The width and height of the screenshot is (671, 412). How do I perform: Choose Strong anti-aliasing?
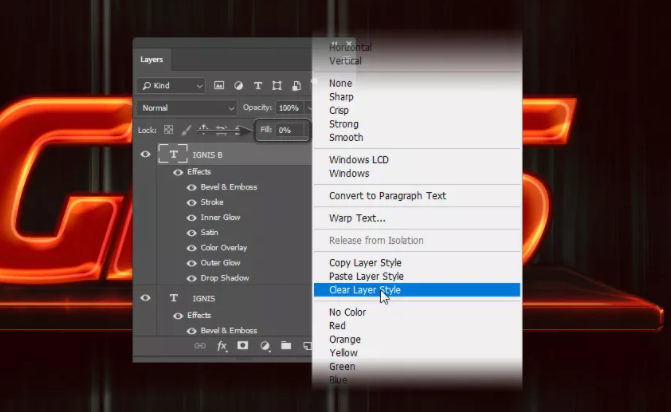pos(344,124)
